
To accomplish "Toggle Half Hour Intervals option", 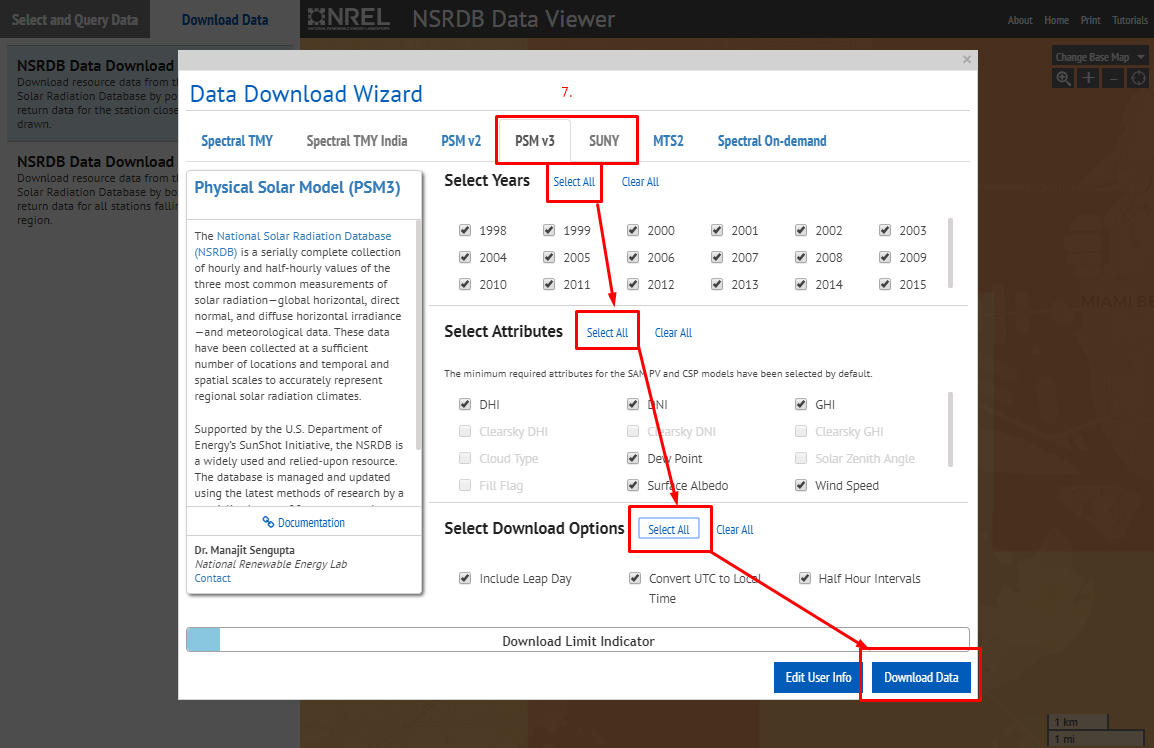I will 805,579.
